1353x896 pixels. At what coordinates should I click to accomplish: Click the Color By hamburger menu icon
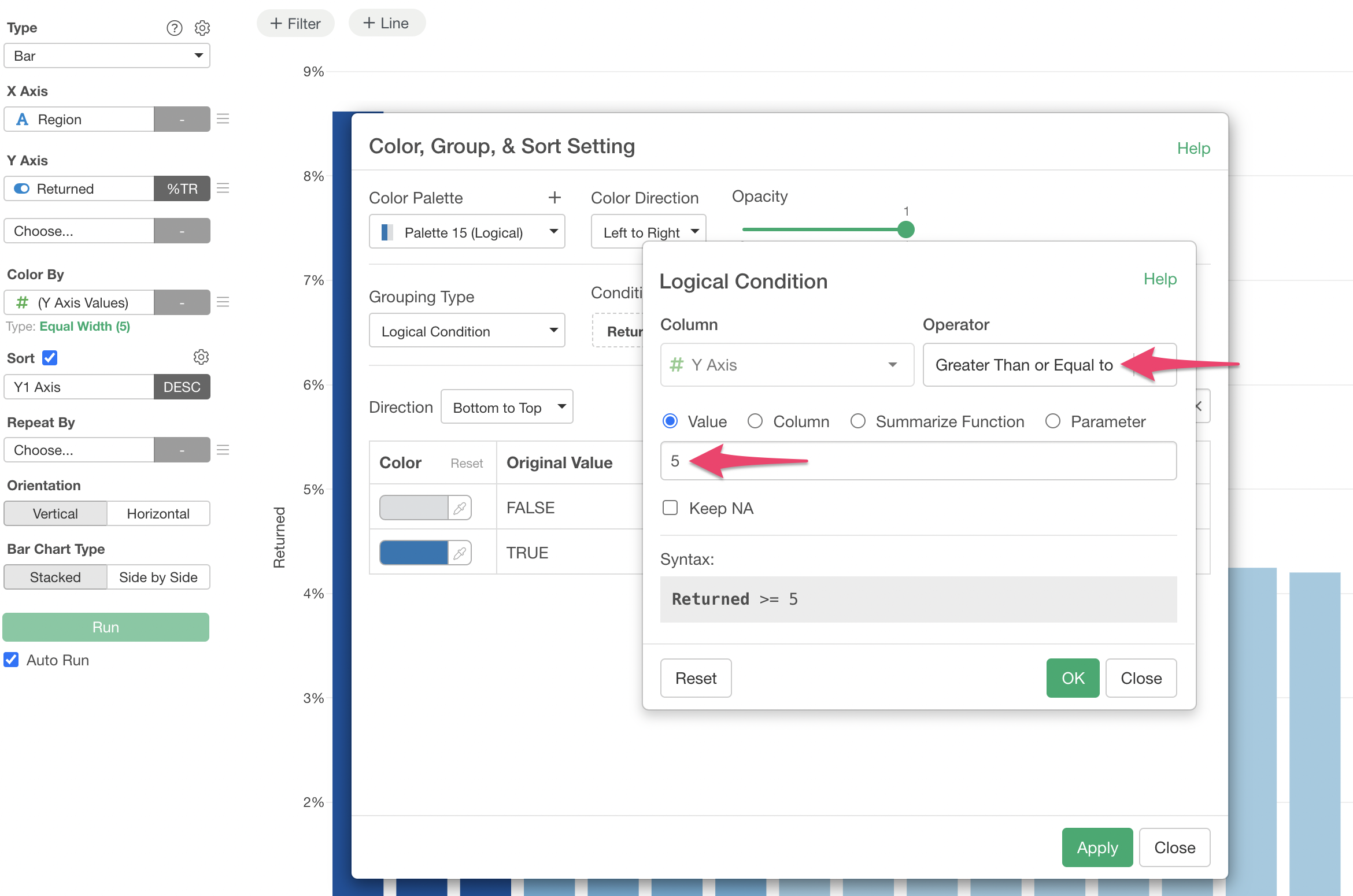223,302
